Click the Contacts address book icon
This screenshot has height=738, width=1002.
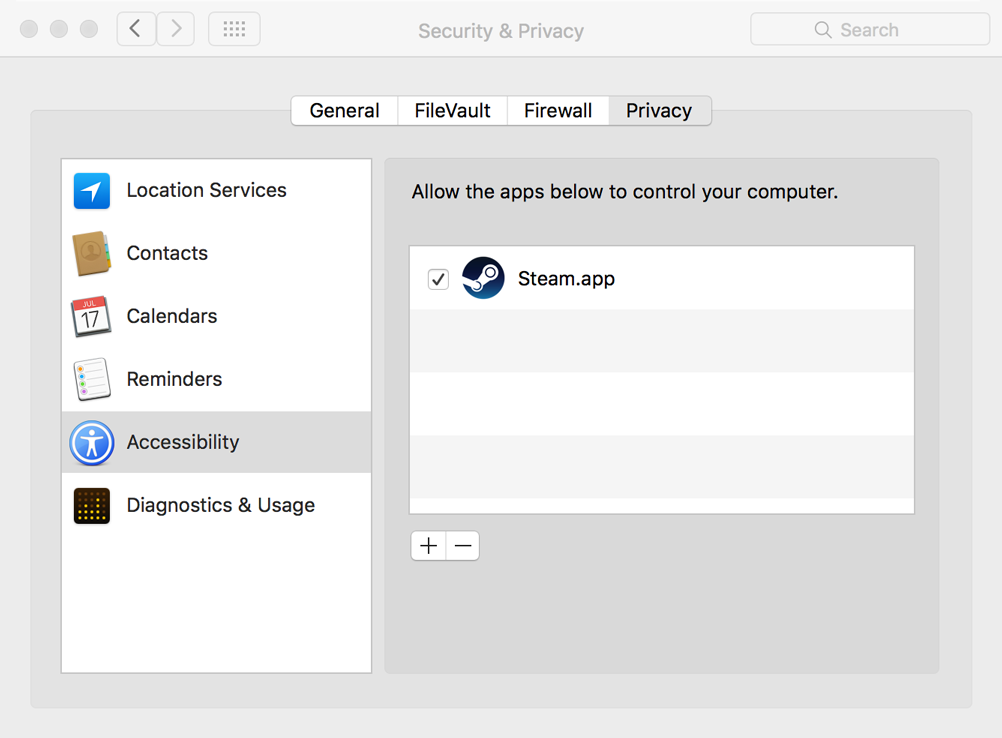tap(91, 253)
